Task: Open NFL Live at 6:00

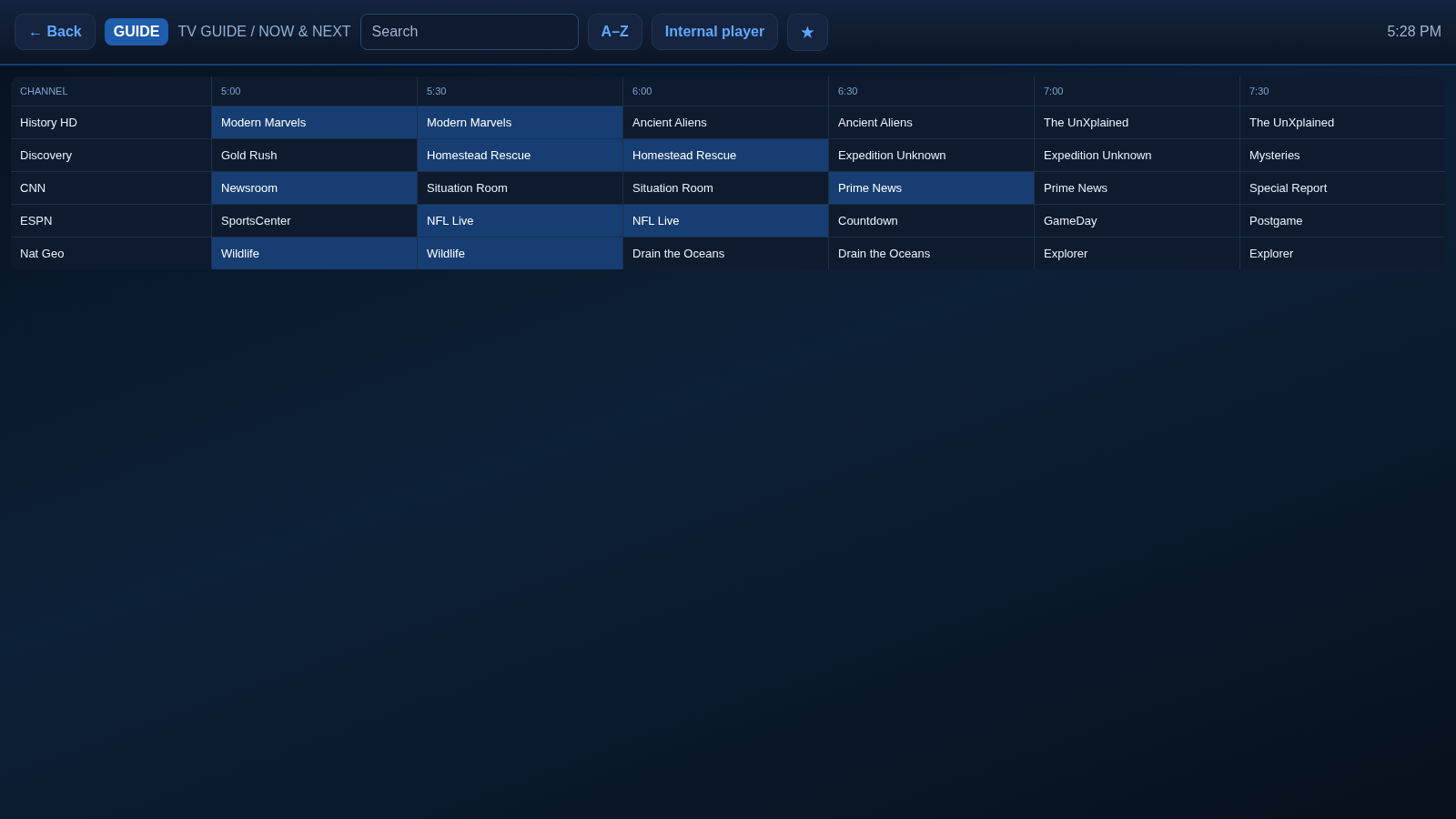Action: pyautogui.click(x=725, y=221)
